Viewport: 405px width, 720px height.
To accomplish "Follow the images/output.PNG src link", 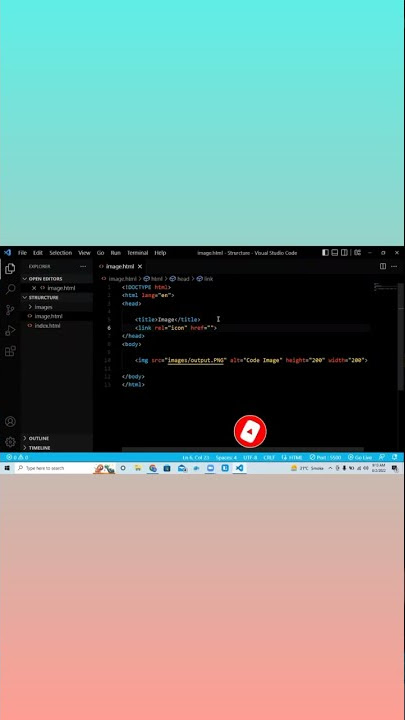I will pos(196,360).
